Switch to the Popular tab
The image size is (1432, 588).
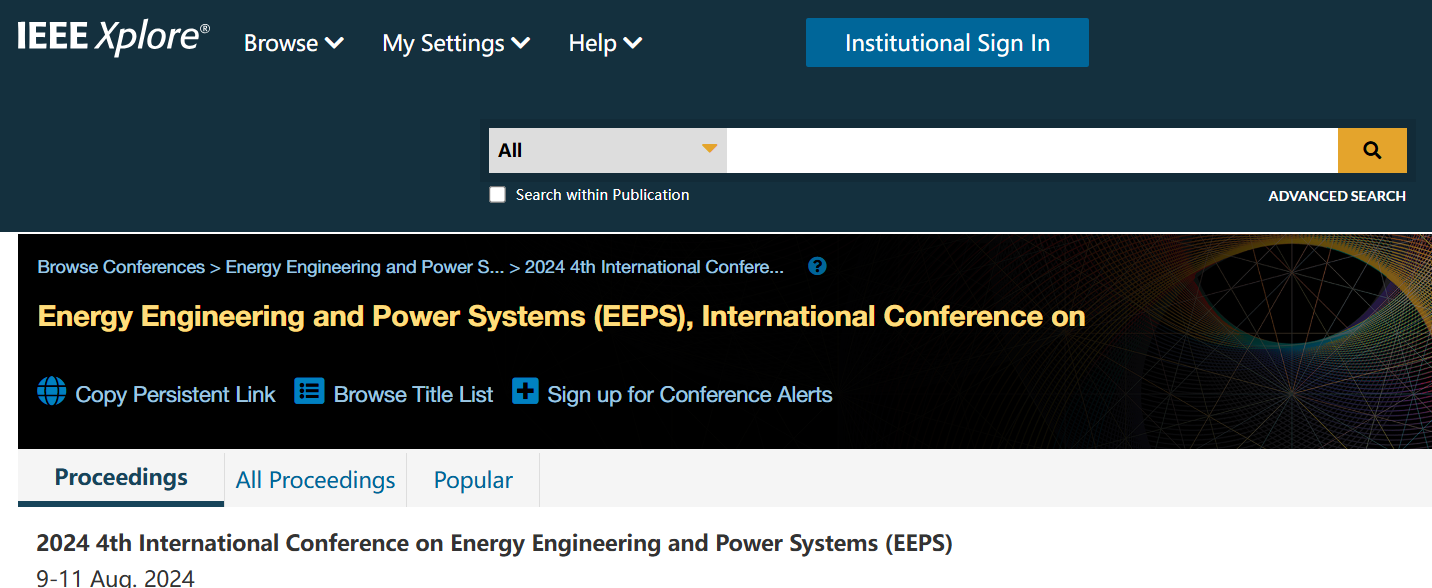point(473,480)
